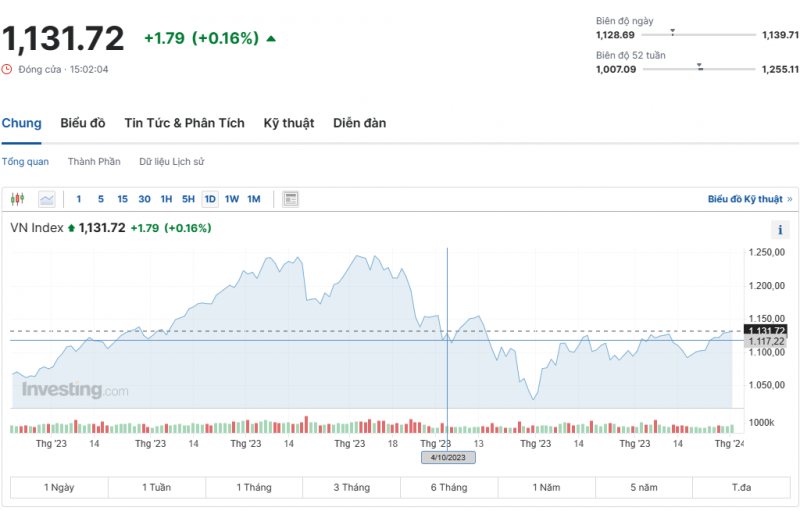The height and width of the screenshot is (511, 800).
Task: Click the clock icon beside Đóng cửa
Action: tap(7, 69)
